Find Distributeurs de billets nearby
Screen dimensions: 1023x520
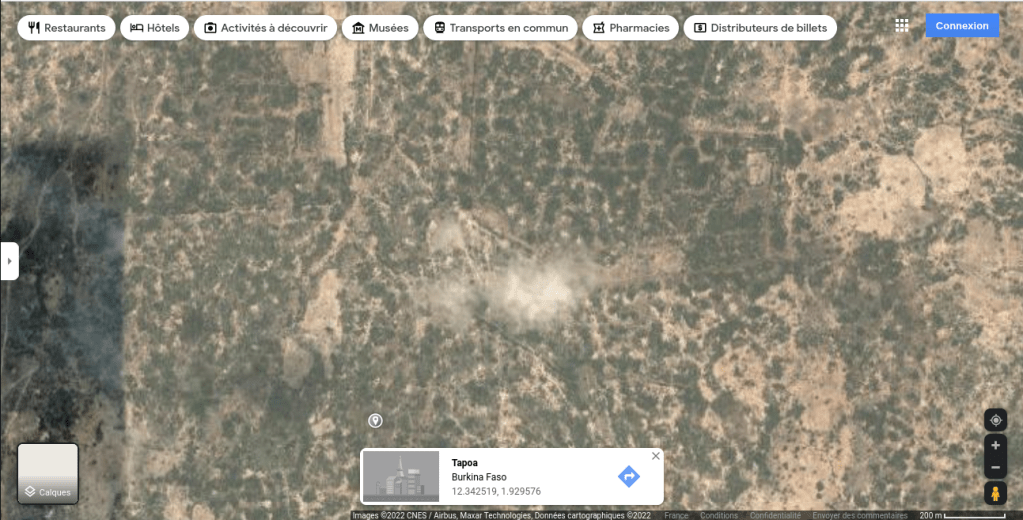[759, 28]
